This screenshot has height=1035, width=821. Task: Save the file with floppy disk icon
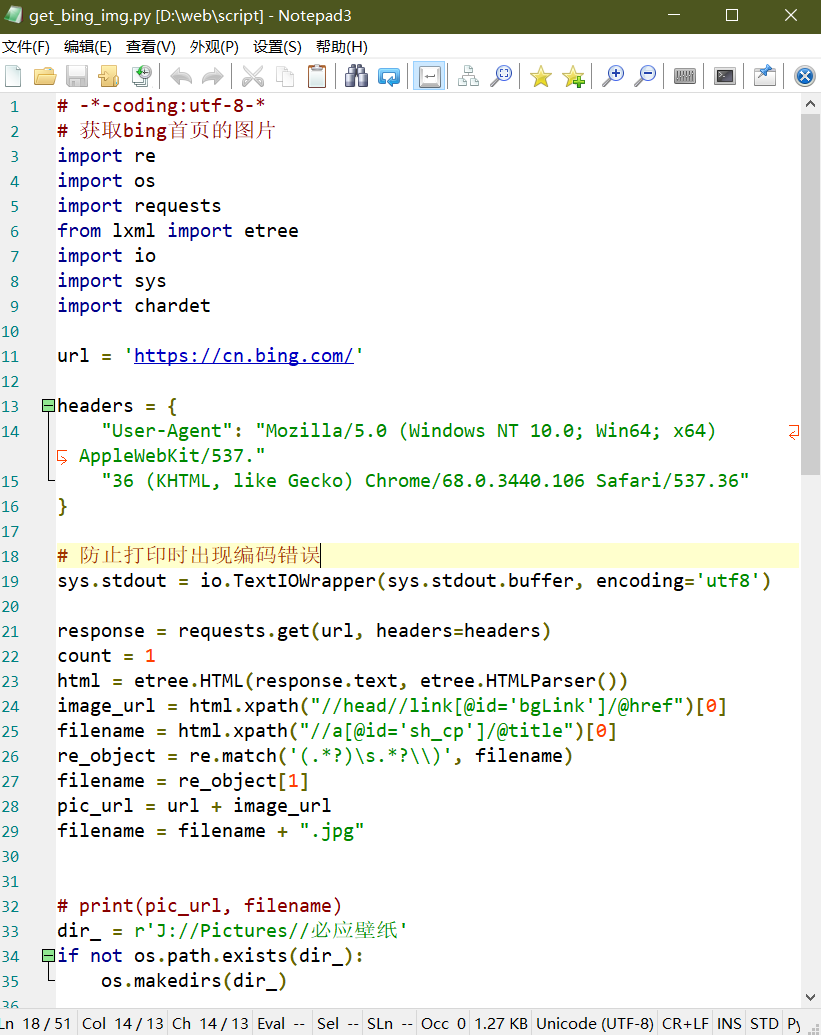coord(77,77)
